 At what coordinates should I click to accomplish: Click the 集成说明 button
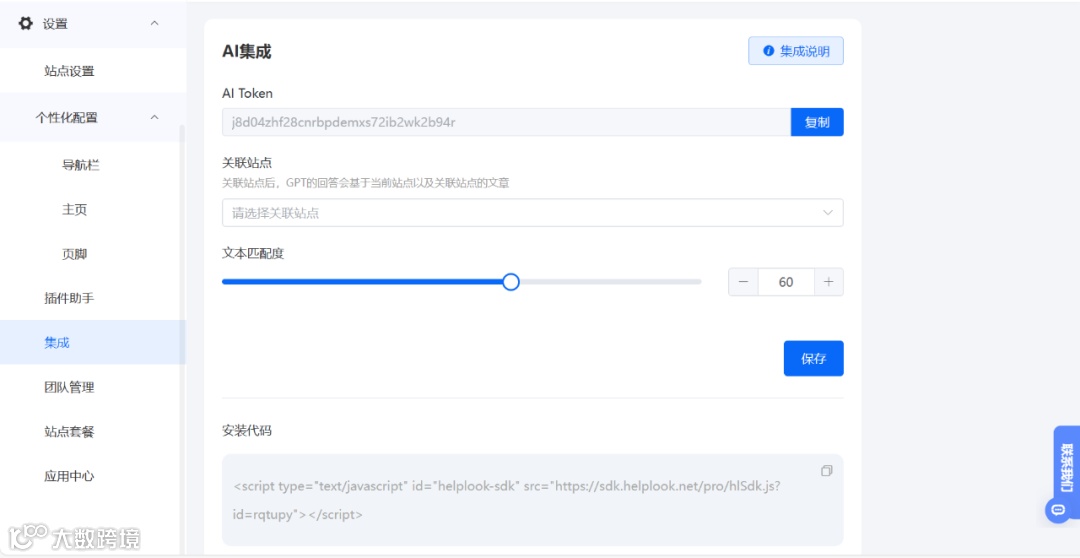796,51
